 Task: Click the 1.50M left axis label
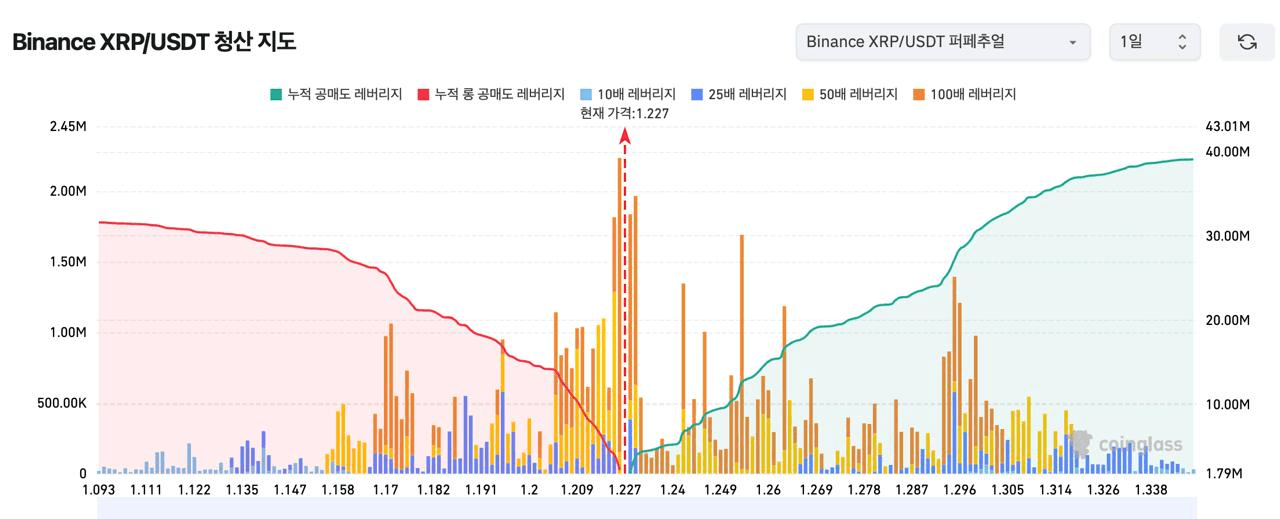pos(67,262)
